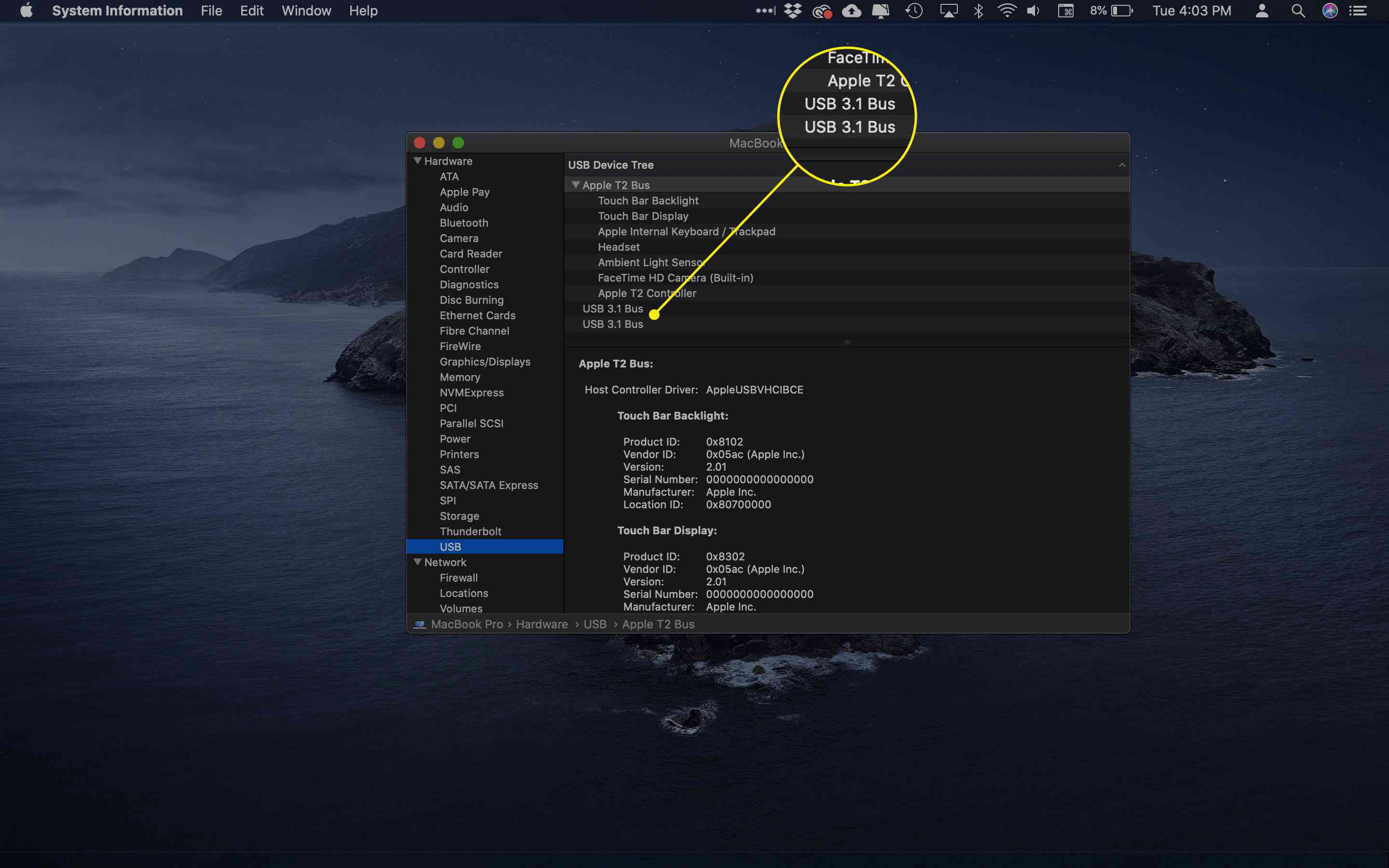Open the Edit menu
The height and width of the screenshot is (868, 1389).
pos(251,11)
